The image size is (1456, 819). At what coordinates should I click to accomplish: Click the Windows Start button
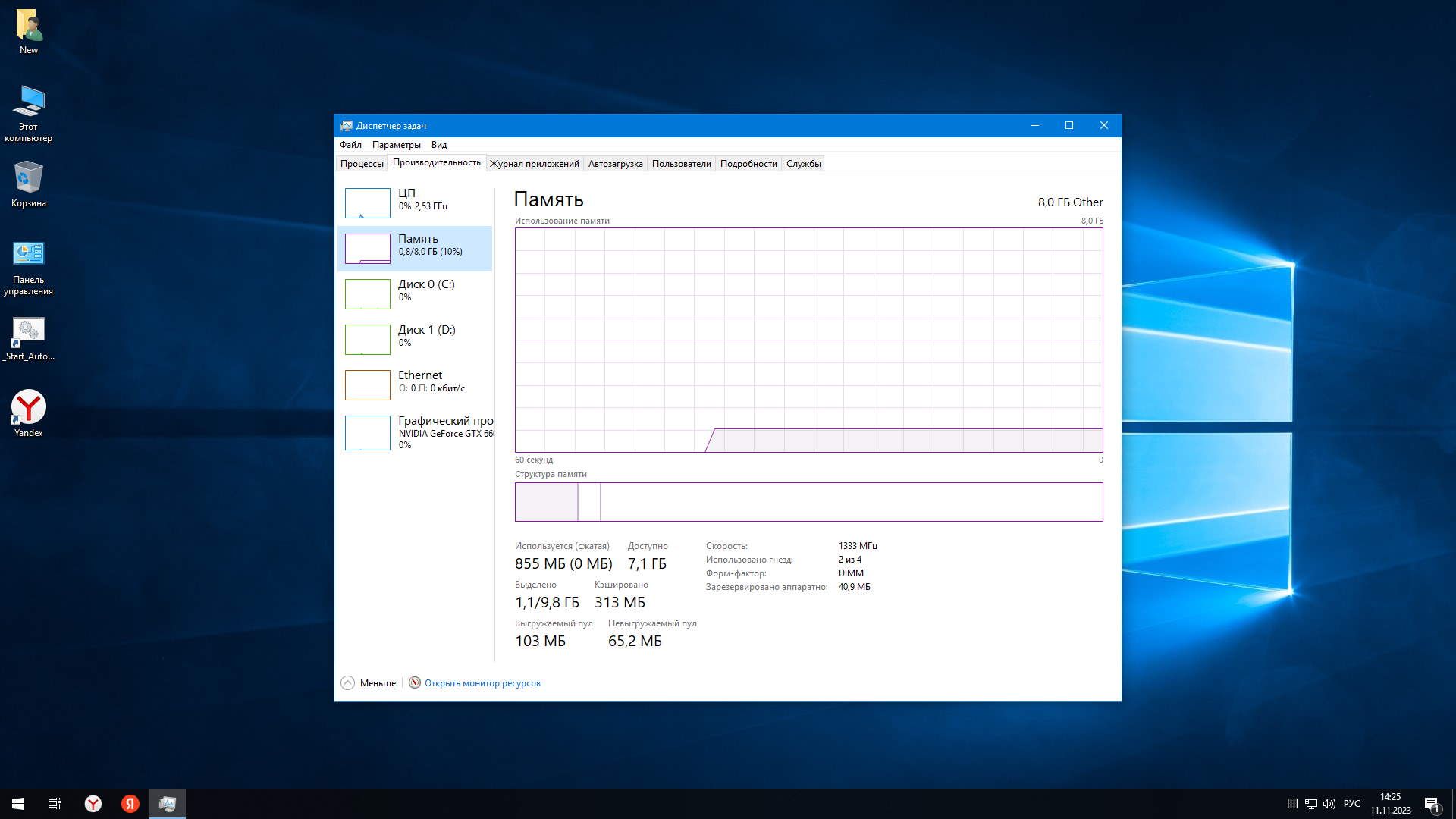pos(18,803)
